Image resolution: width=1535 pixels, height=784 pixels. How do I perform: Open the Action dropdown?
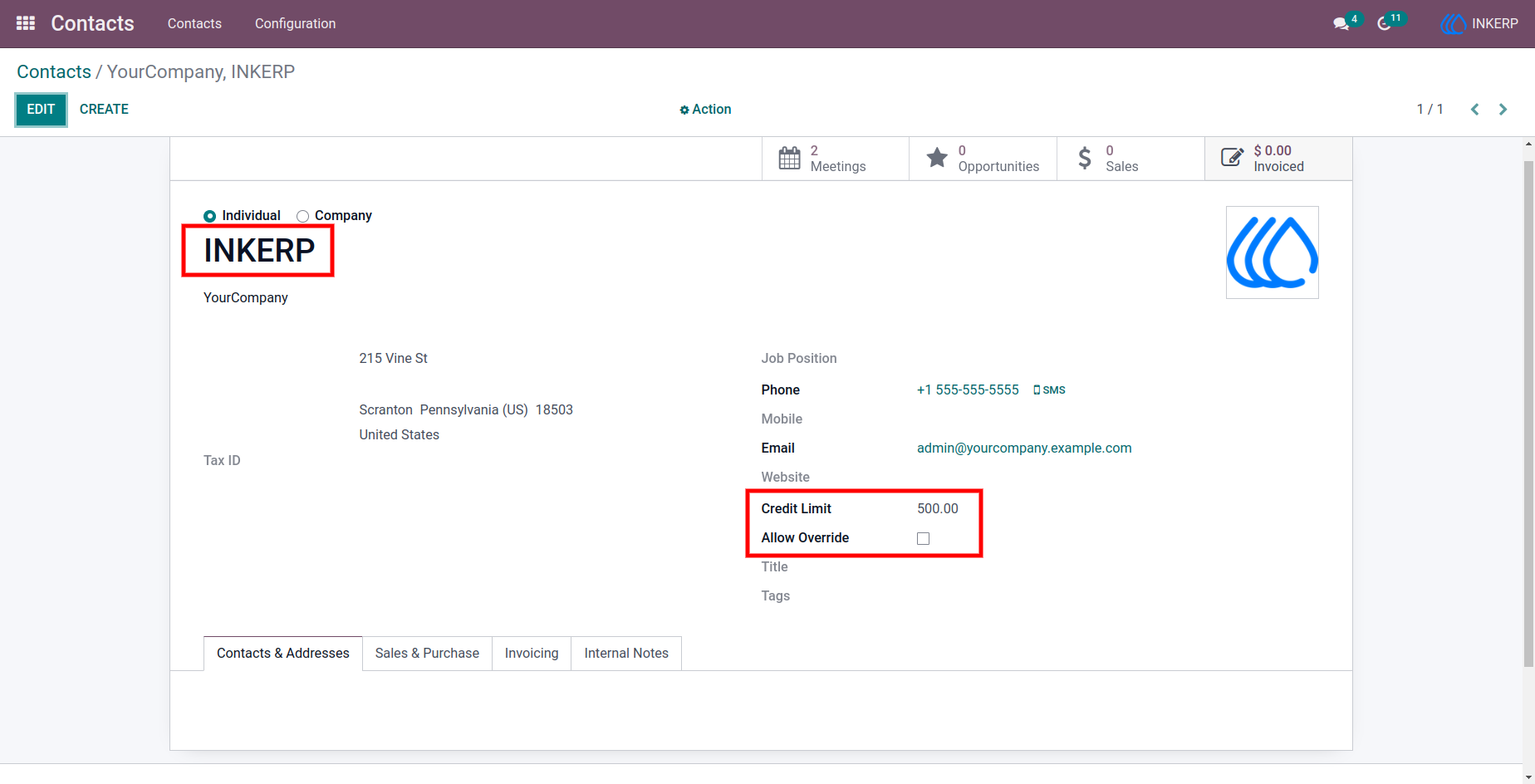(705, 110)
